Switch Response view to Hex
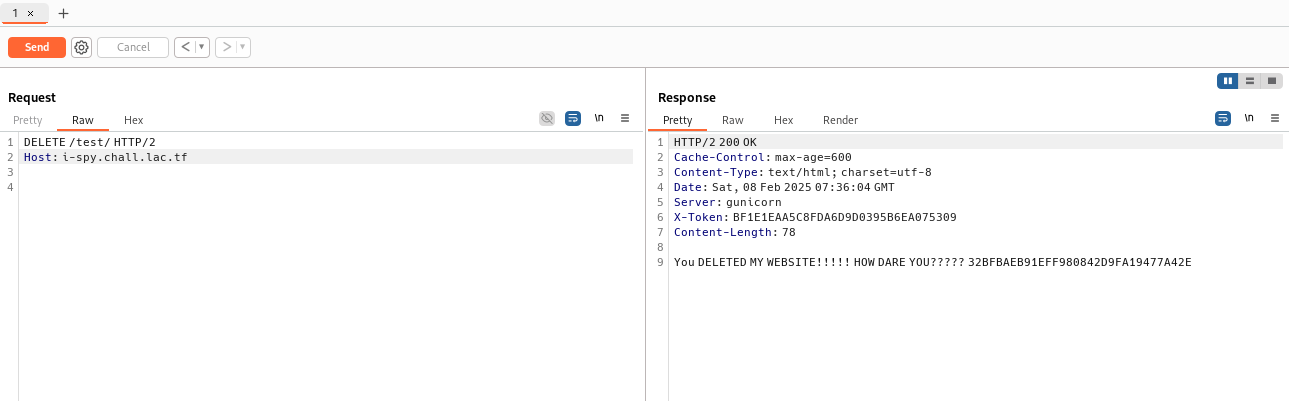Image resolution: width=1289 pixels, height=401 pixels. [x=784, y=120]
